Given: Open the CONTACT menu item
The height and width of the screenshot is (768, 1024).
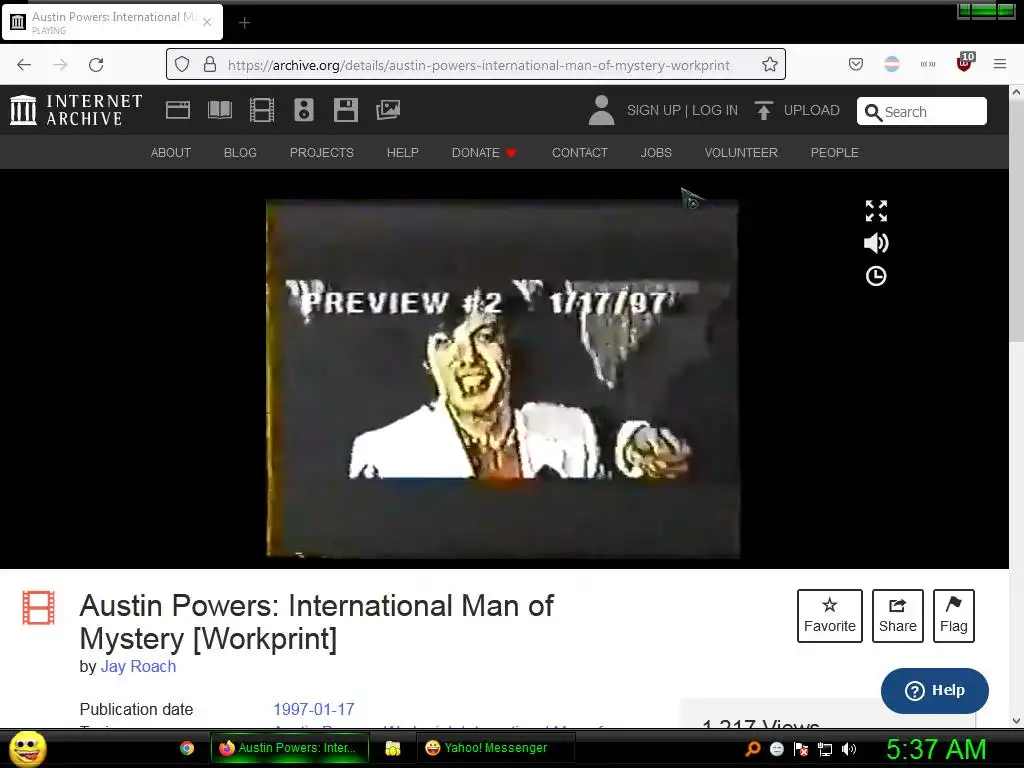Looking at the screenshot, I should pyautogui.click(x=579, y=153).
